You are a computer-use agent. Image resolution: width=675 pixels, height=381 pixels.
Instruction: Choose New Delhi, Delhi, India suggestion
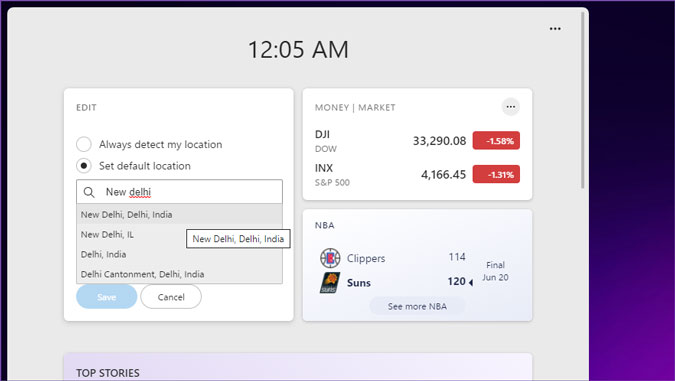(180, 214)
